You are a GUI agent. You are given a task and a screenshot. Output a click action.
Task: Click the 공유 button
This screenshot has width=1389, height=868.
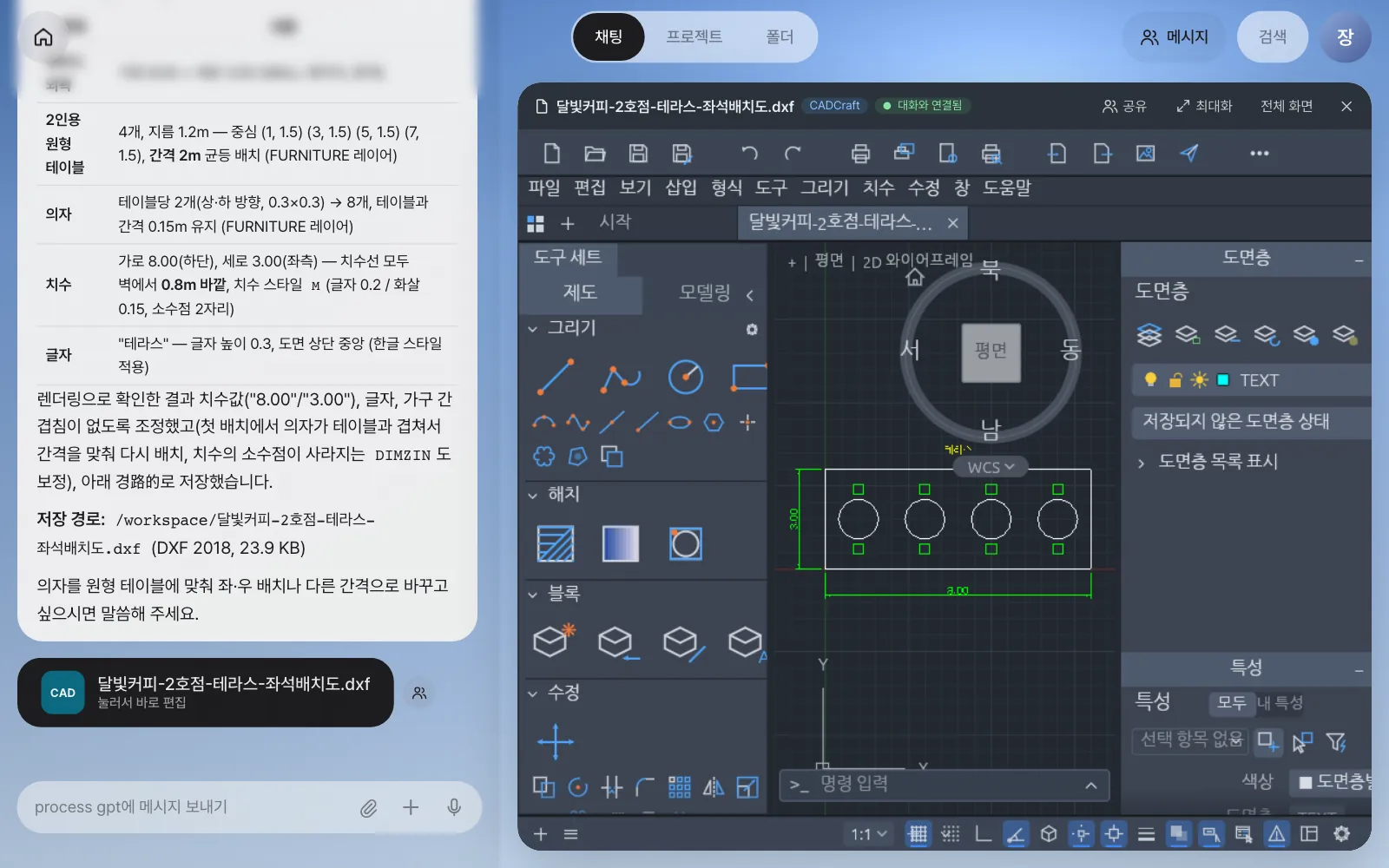1124,106
